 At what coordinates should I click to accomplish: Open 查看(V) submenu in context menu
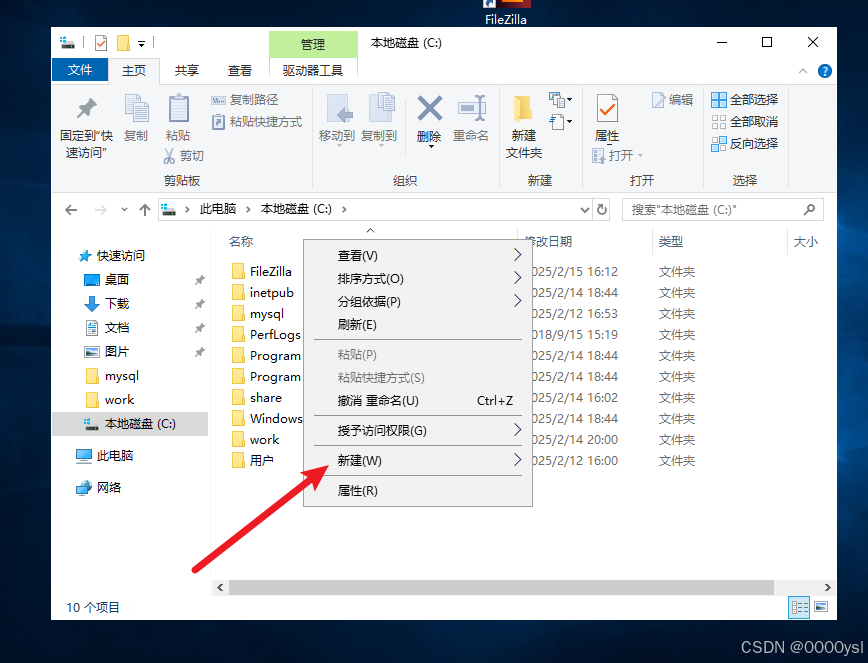(418, 256)
